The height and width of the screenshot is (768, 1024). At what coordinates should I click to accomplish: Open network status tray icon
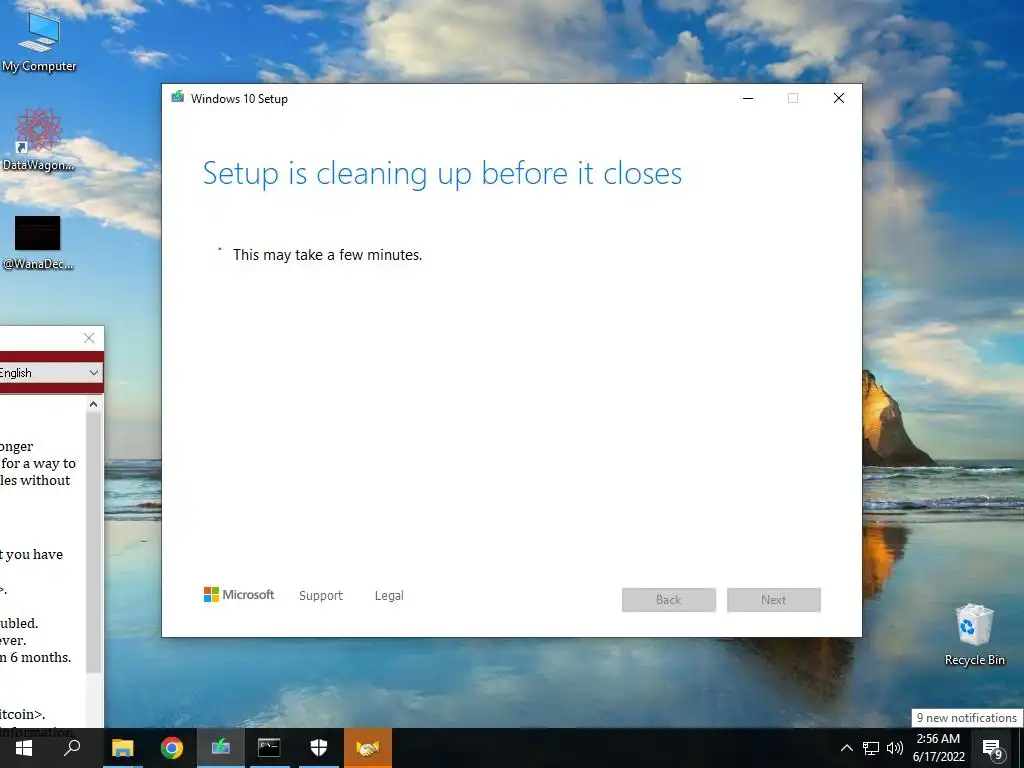pos(871,748)
